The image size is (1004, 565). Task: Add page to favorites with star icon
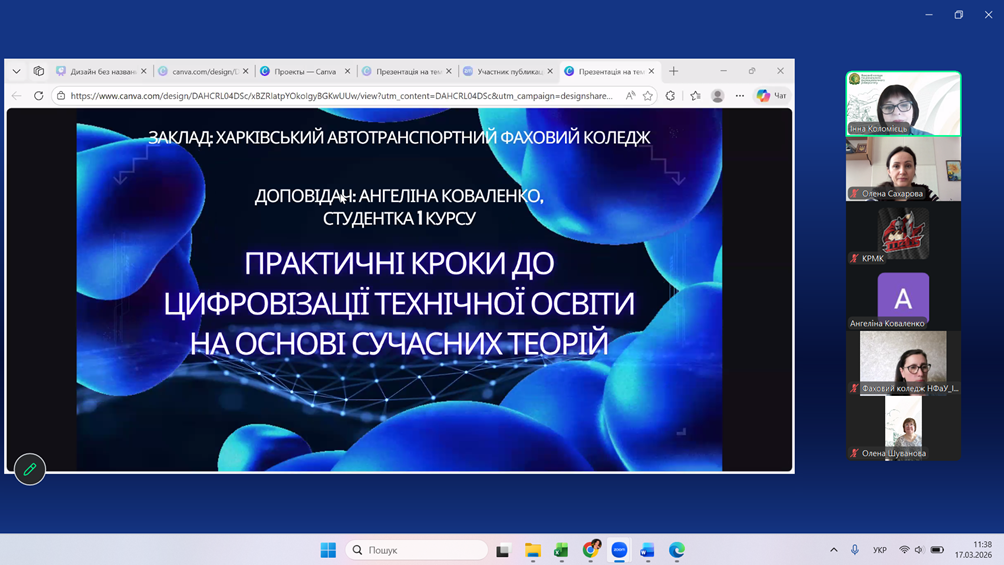click(648, 96)
